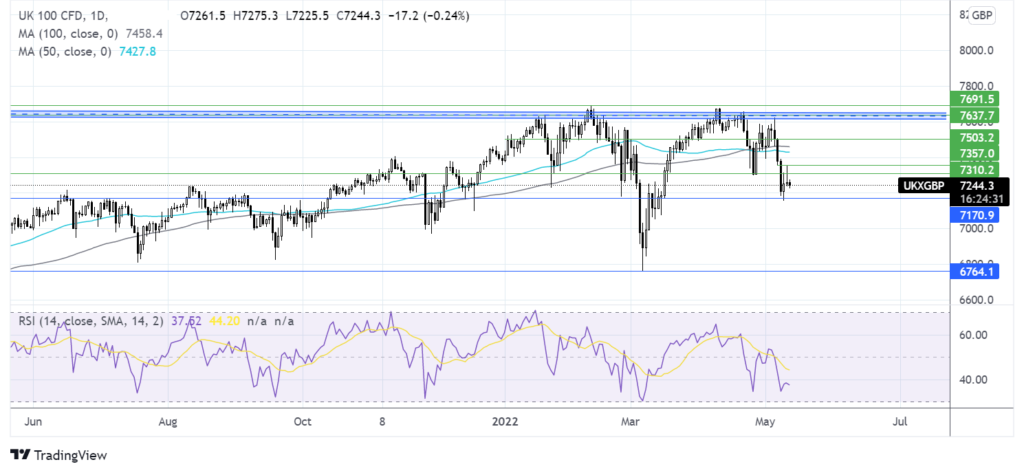
Task: Click the 7170.9 blue price label
Action: (x=972, y=214)
